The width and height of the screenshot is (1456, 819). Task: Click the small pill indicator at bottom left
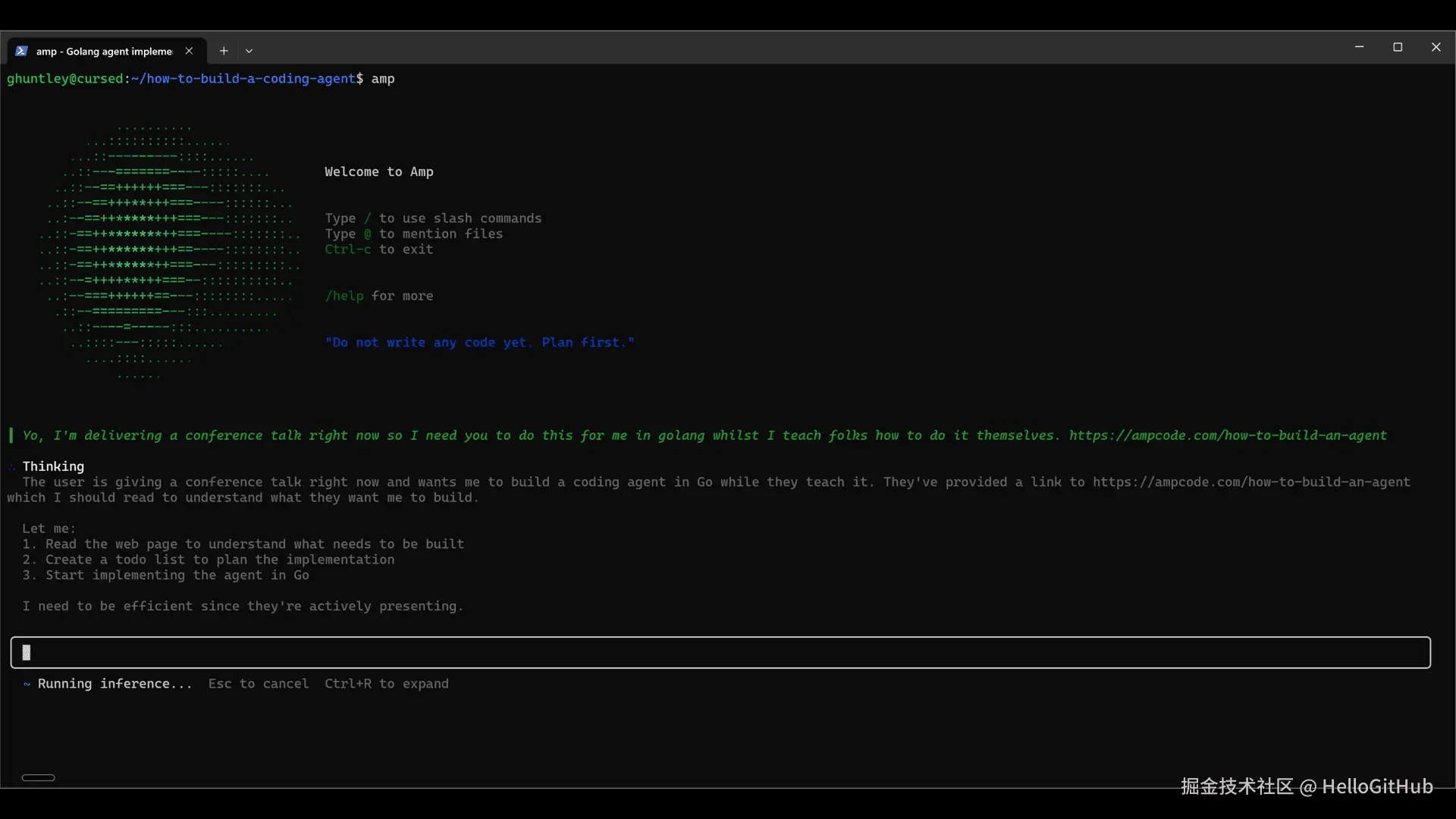pos(39,777)
